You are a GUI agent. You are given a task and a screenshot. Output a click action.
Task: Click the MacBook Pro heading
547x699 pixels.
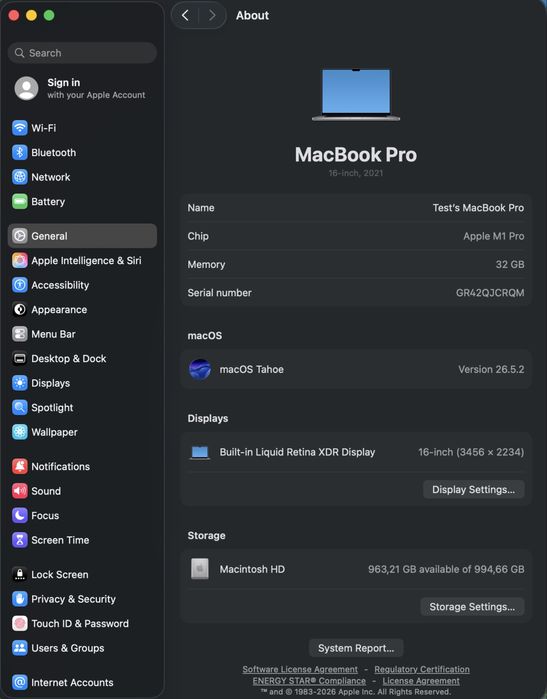pyautogui.click(x=356, y=155)
